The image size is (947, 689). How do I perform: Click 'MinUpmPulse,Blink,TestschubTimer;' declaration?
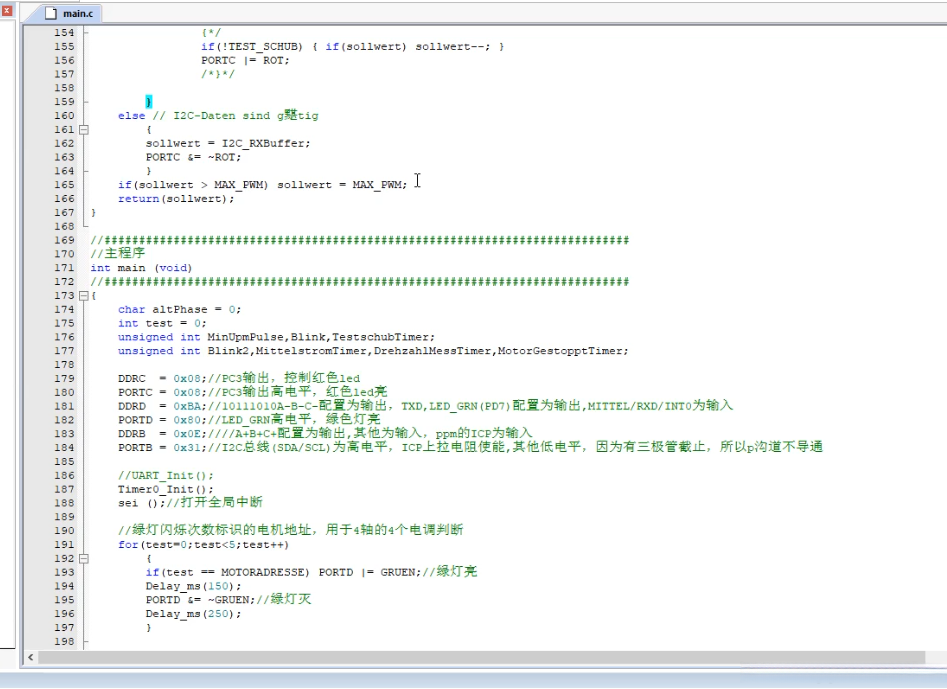tap(321, 337)
